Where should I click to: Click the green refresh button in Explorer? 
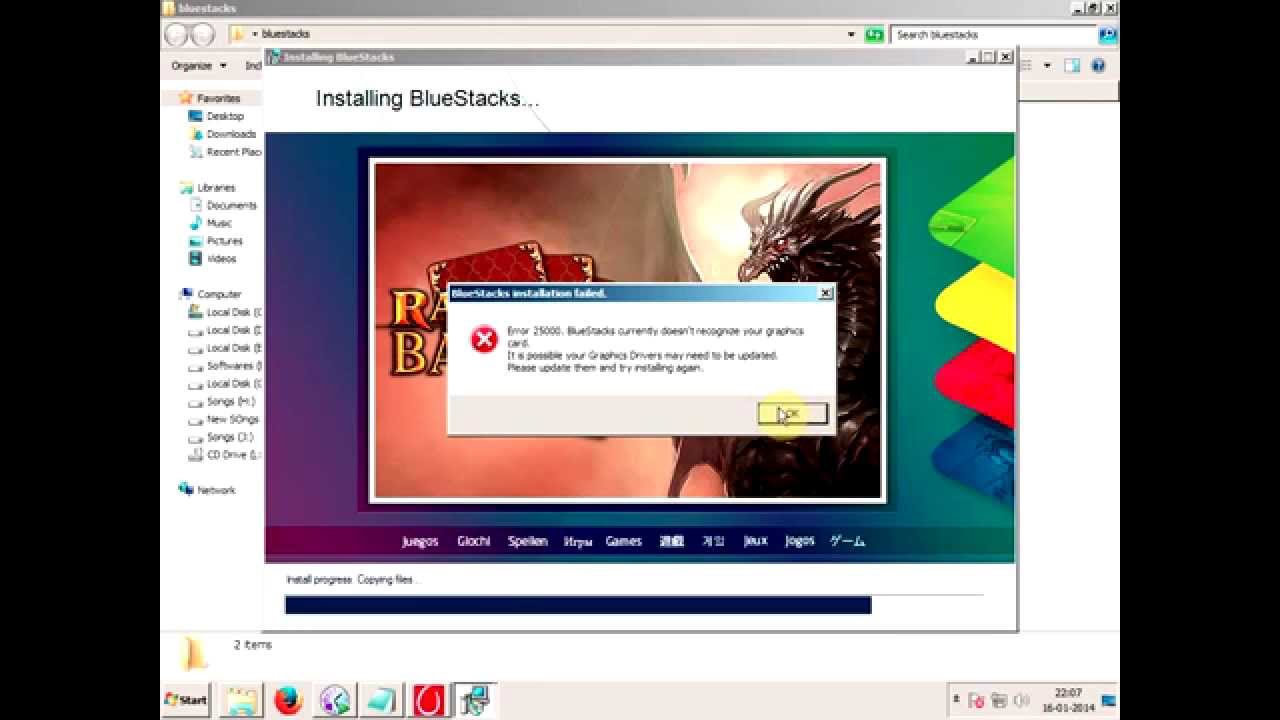tap(874, 35)
